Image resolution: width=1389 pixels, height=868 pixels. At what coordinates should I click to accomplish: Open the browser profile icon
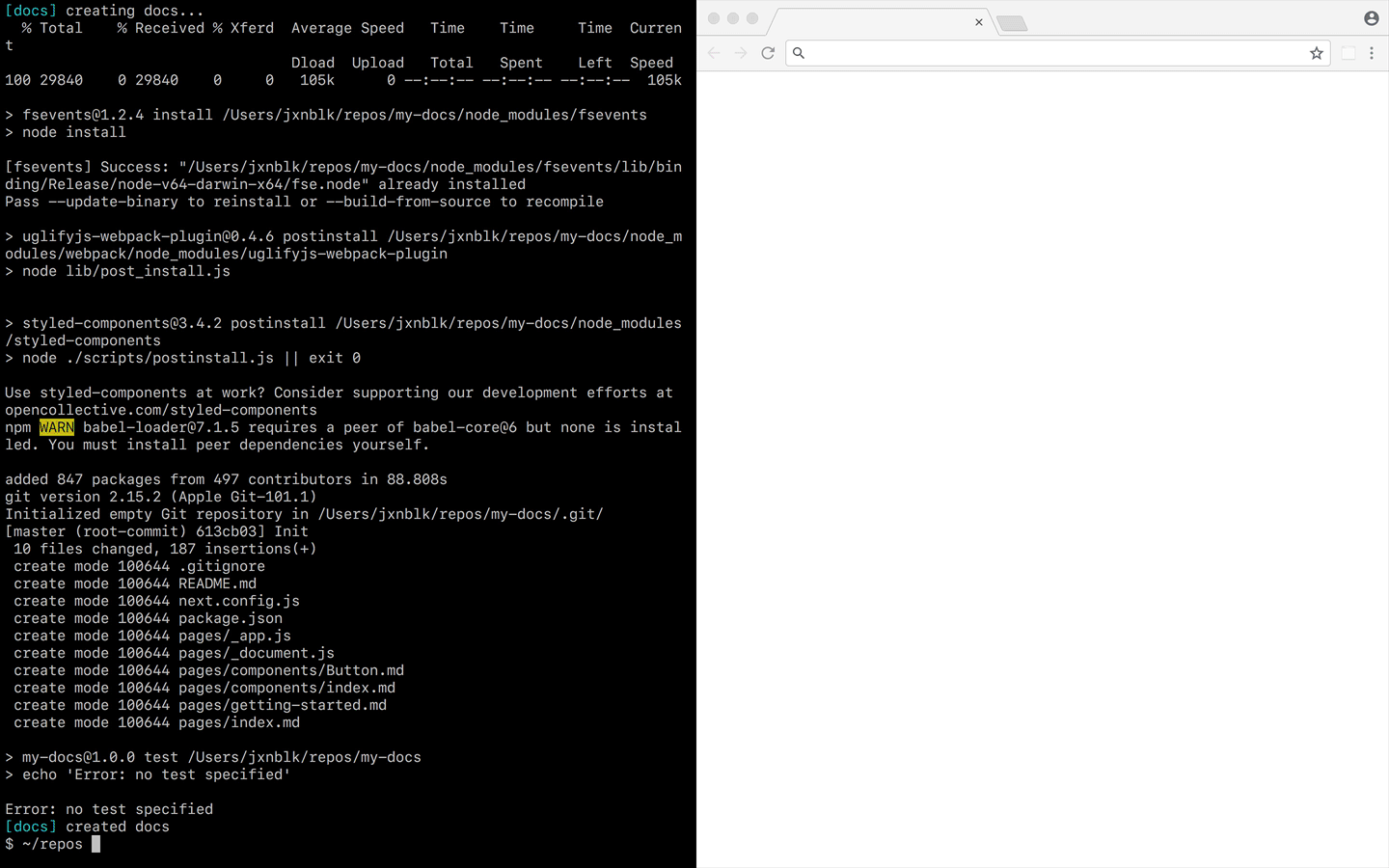[x=1372, y=18]
